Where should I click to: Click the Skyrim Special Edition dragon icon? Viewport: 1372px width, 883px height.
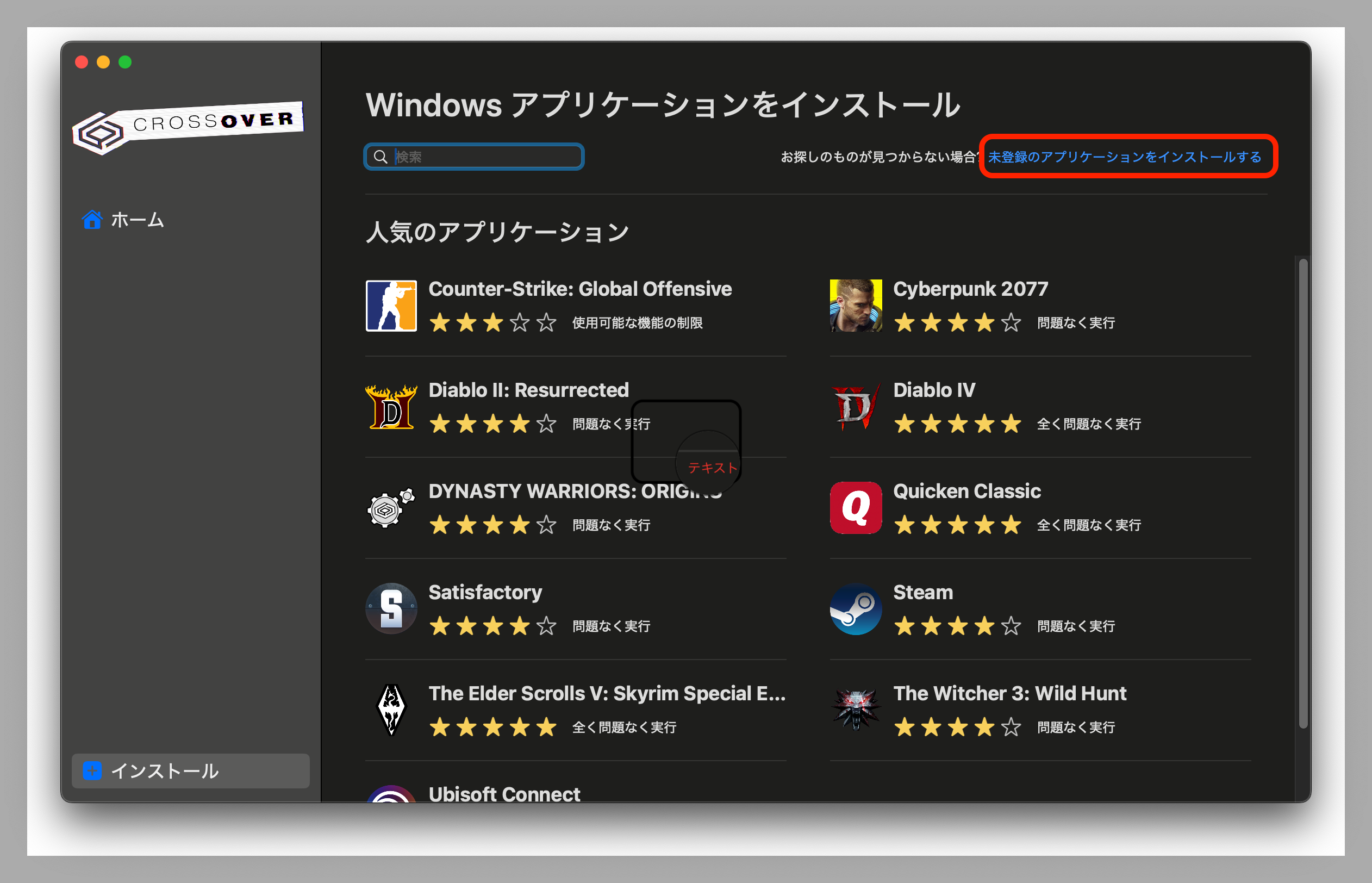pos(391,710)
